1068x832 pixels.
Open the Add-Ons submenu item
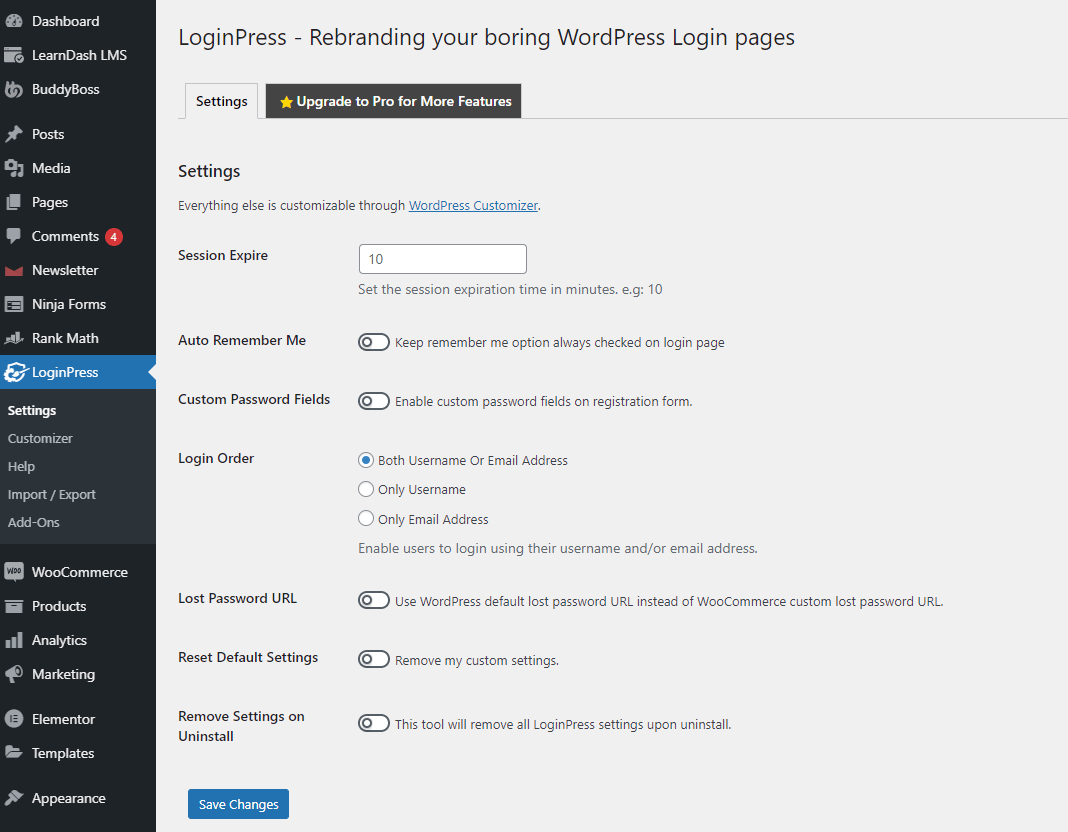tap(34, 522)
